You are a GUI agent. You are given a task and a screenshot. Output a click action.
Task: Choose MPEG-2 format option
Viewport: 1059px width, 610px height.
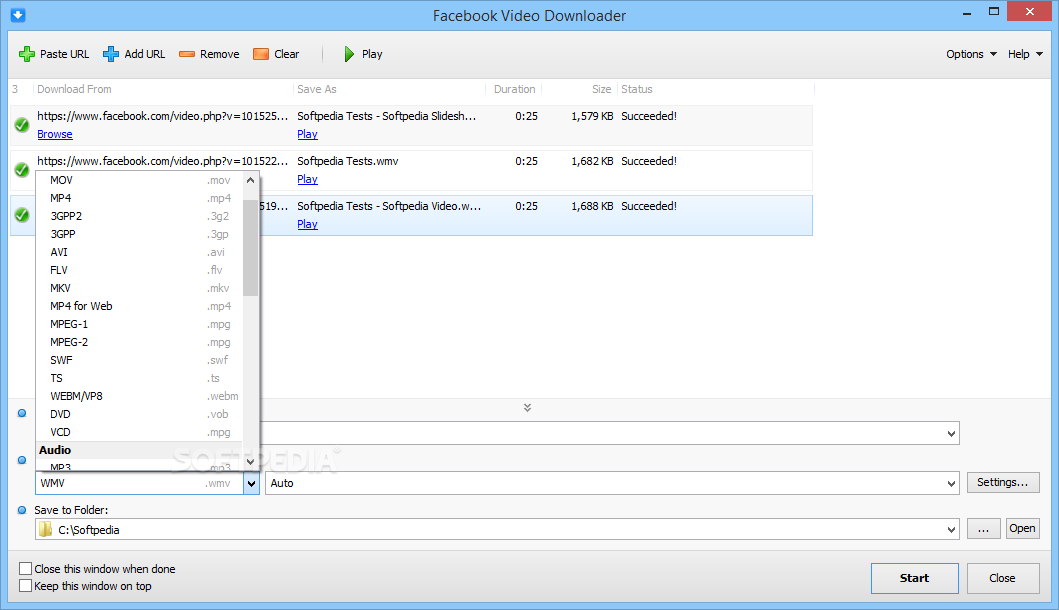click(x=140, y=342)
